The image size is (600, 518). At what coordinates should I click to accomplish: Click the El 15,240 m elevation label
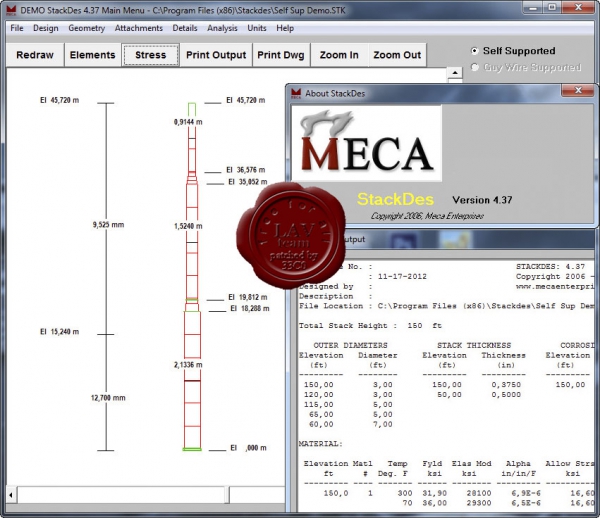pos(59,332)
